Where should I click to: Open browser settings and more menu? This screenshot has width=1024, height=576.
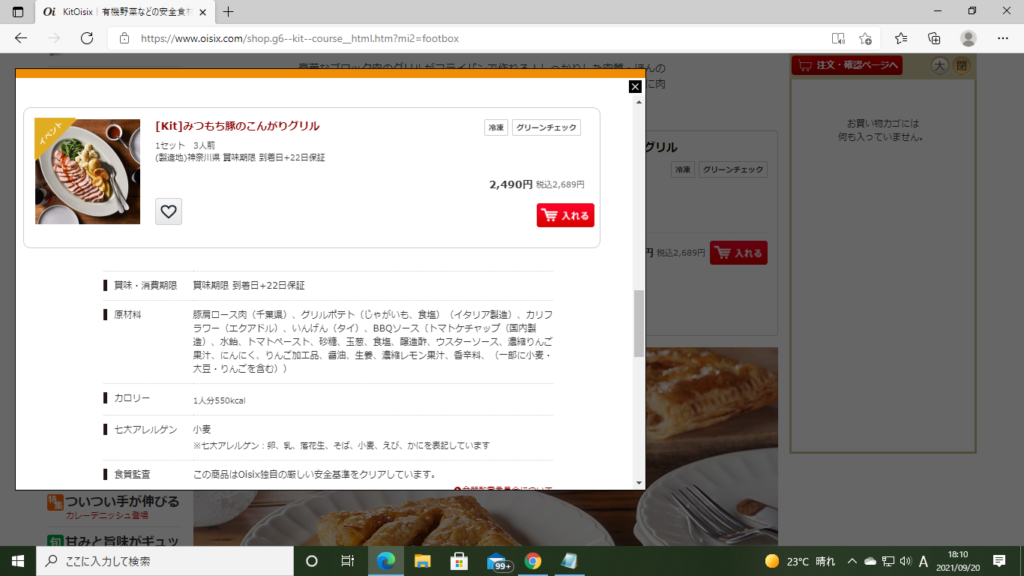[x=1003, y=39]
